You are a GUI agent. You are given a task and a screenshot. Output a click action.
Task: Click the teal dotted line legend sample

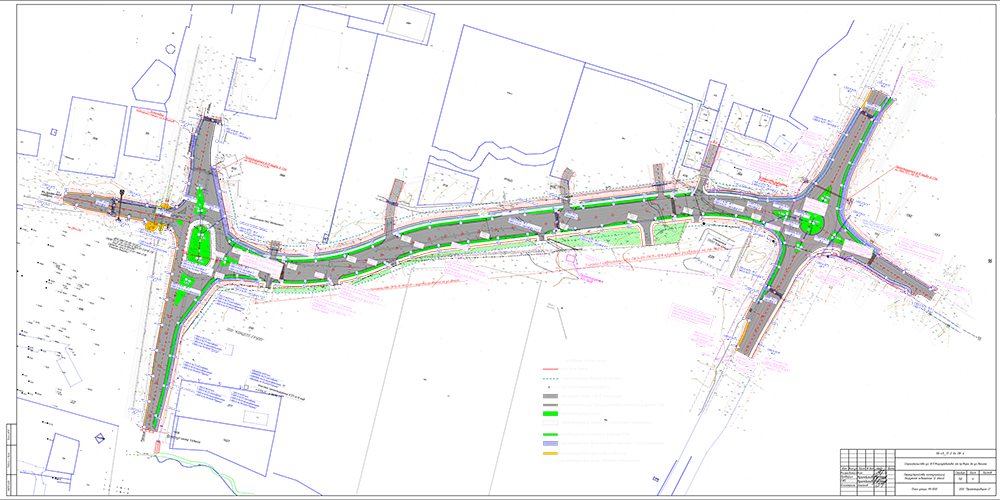[550, 379]
